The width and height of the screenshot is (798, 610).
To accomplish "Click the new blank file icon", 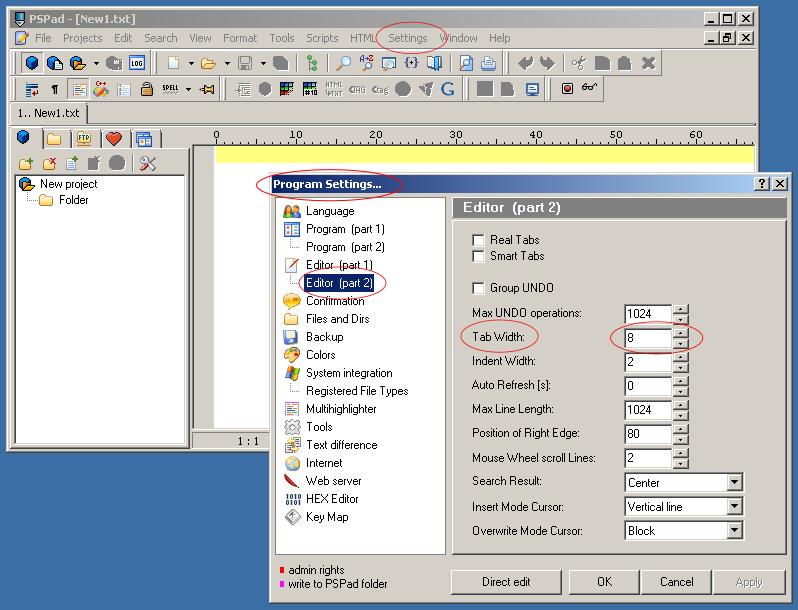I will click(x=174, y=63).
